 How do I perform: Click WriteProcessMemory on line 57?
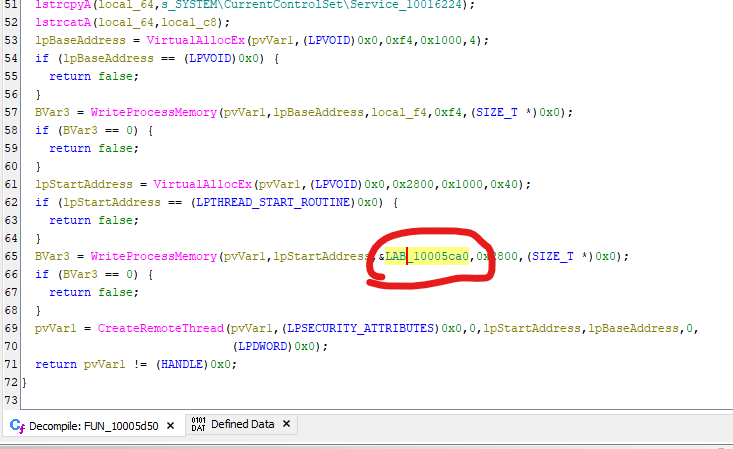(151, 112)
